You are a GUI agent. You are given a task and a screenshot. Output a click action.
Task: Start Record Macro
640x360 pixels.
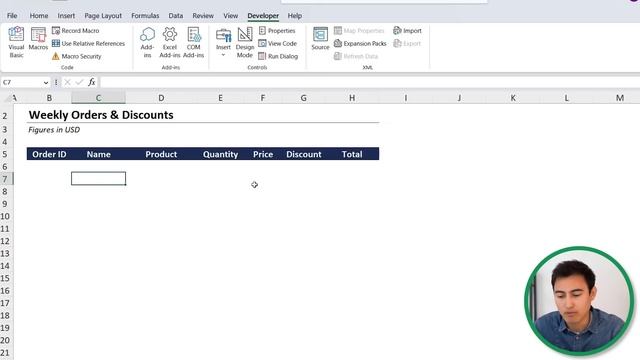pyautogui.click(x=76, y=31)
